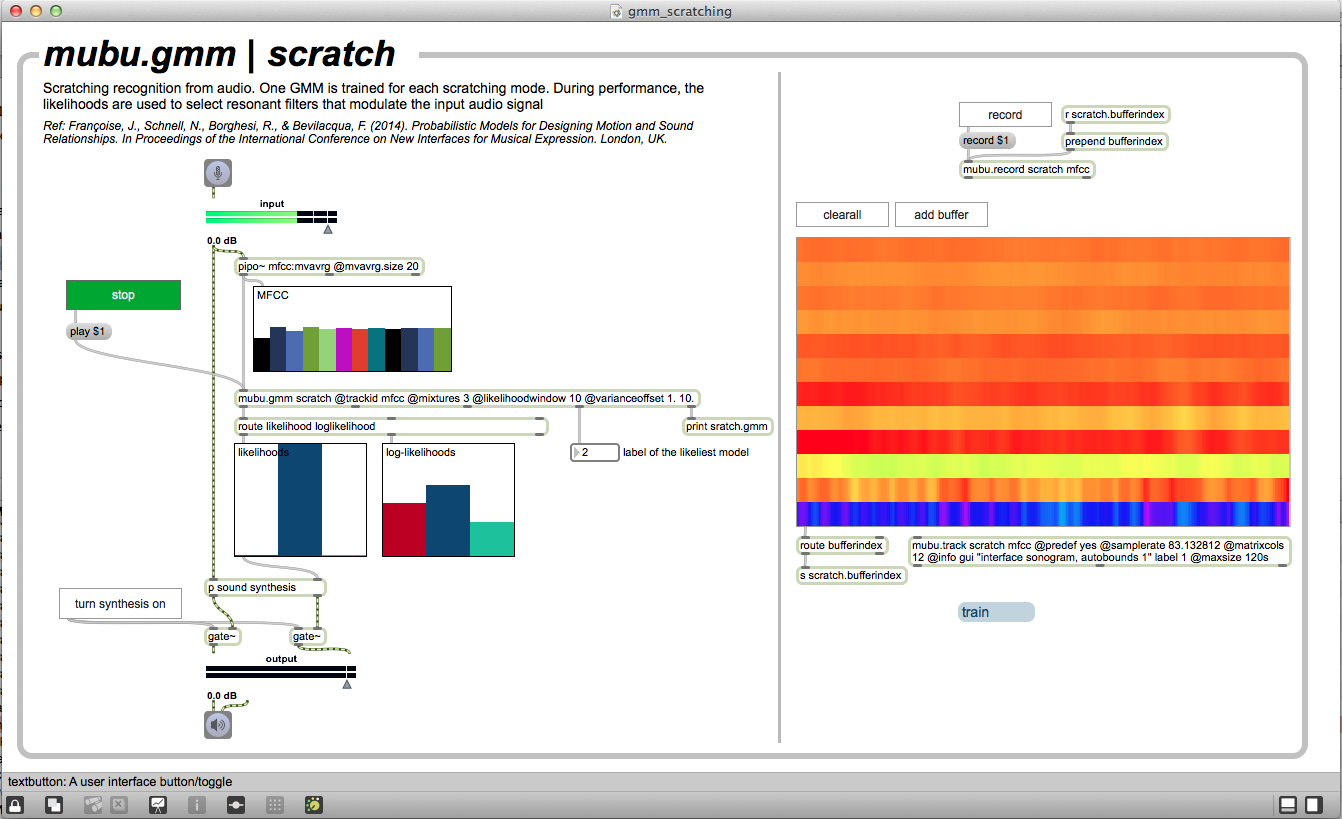Toggle the record button
Viewport: 1342px width, 819px height.
click(1004, 115)
